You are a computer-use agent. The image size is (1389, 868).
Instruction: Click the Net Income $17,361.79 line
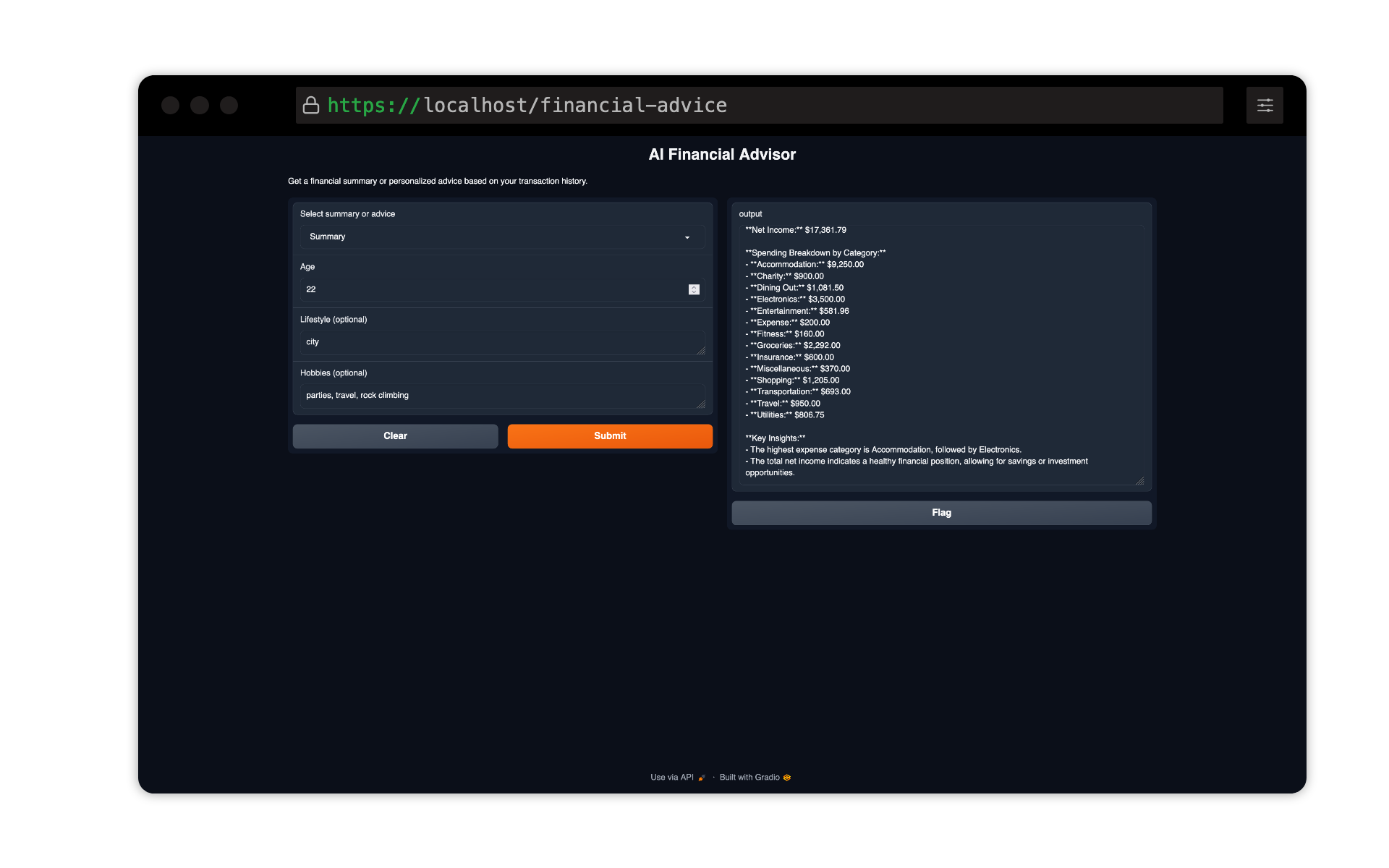[796, 230]
